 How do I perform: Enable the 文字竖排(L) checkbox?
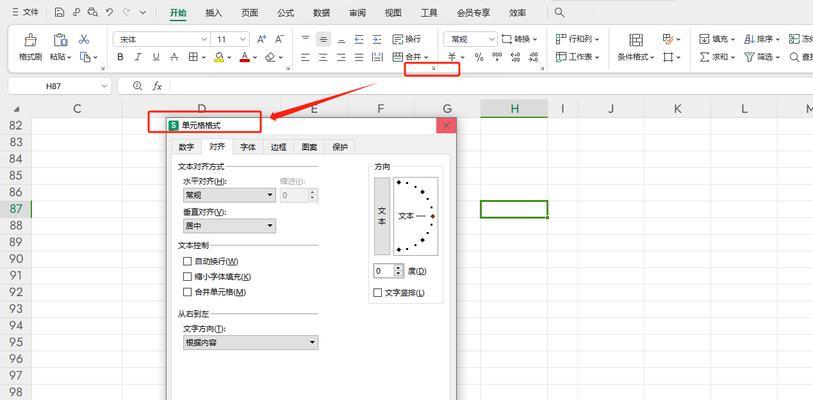(x=377, y=293)
